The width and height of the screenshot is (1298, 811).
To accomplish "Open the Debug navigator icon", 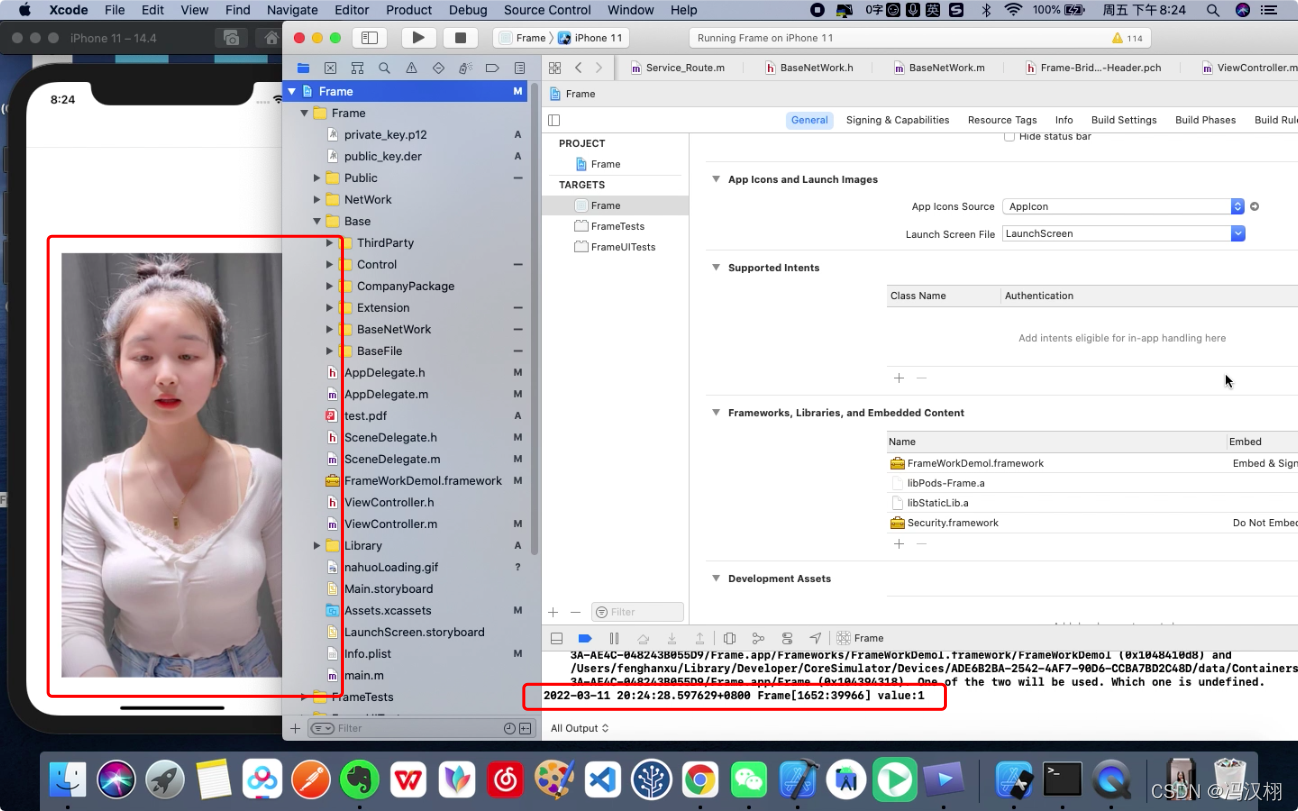I will (465, 68).
